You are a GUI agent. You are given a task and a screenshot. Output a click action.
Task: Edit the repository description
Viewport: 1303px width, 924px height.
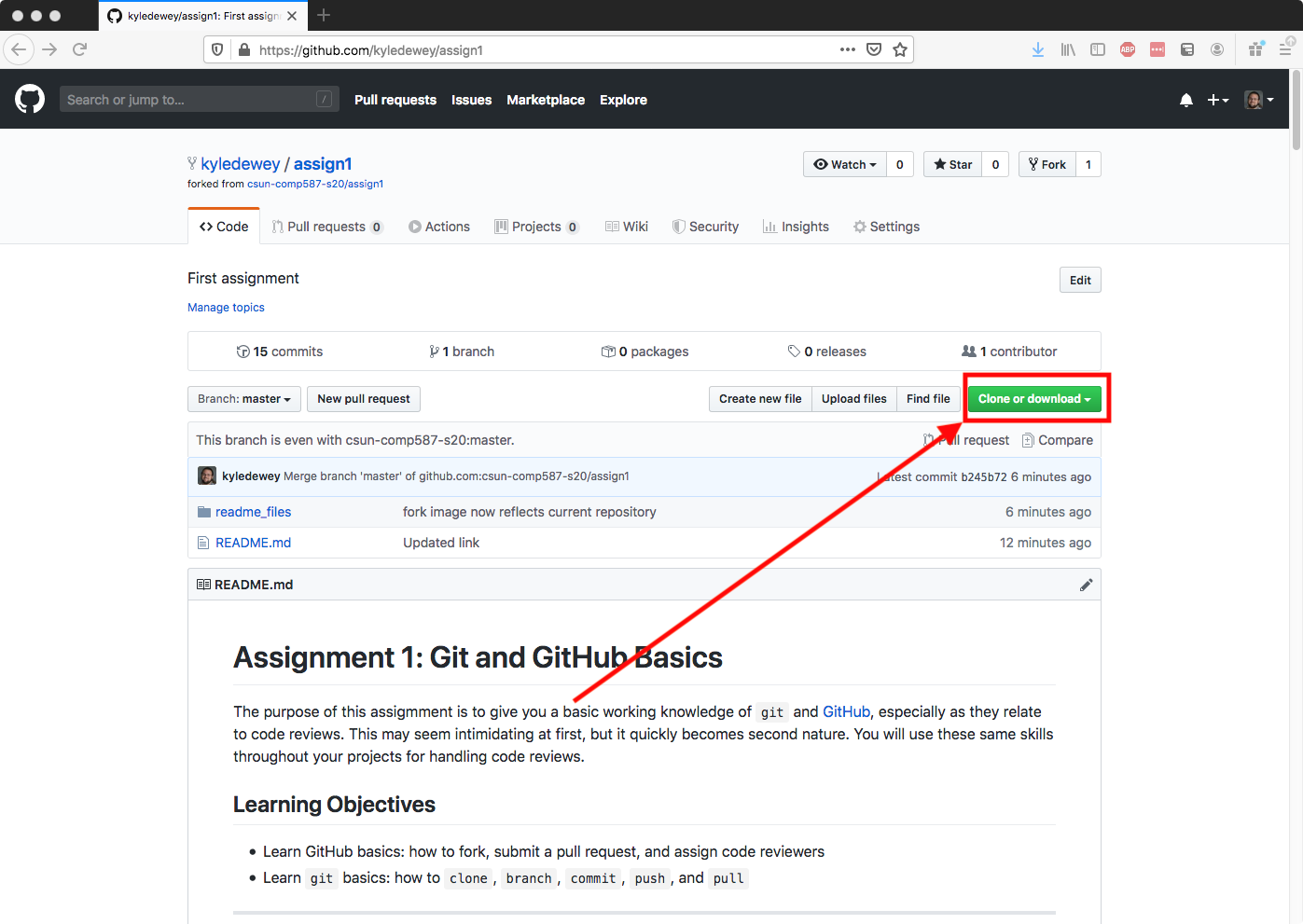click(x=1080, y=280)
